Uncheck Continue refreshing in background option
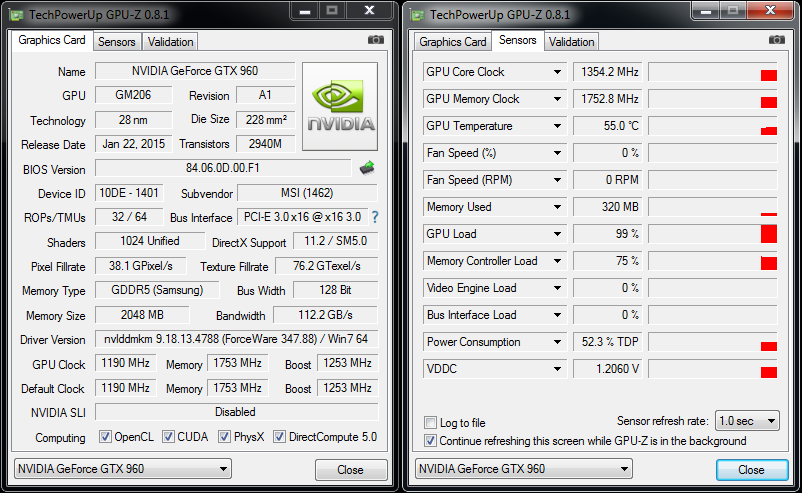 431,440
